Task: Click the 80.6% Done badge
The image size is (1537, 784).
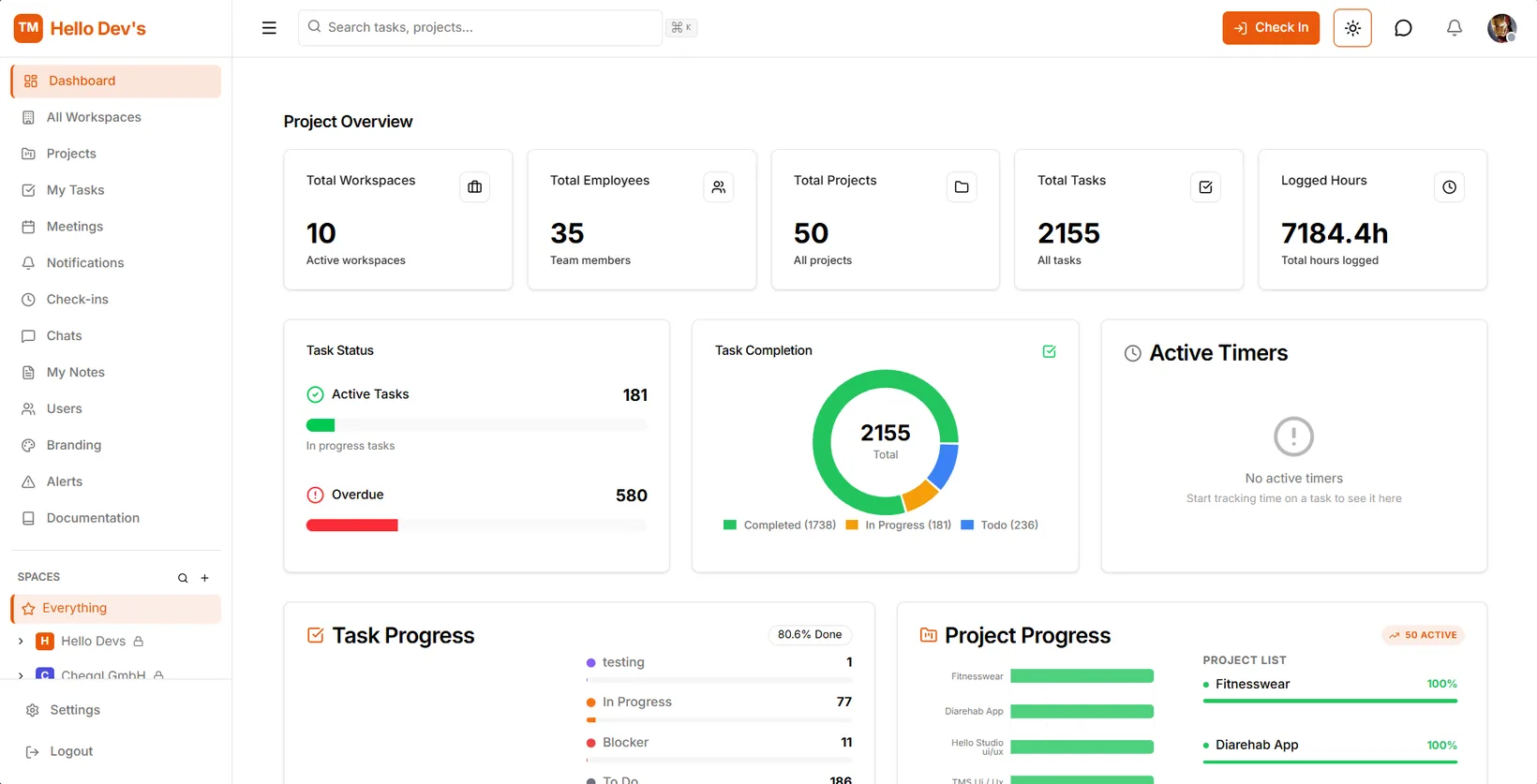Action: click(x=810, y=635)
